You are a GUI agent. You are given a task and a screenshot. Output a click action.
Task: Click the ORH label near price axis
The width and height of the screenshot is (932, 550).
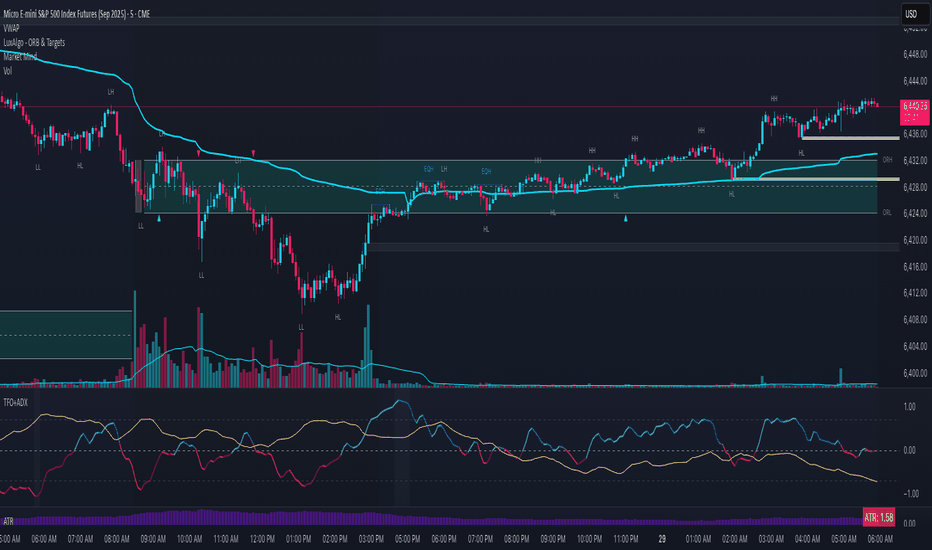click(887, 160)
